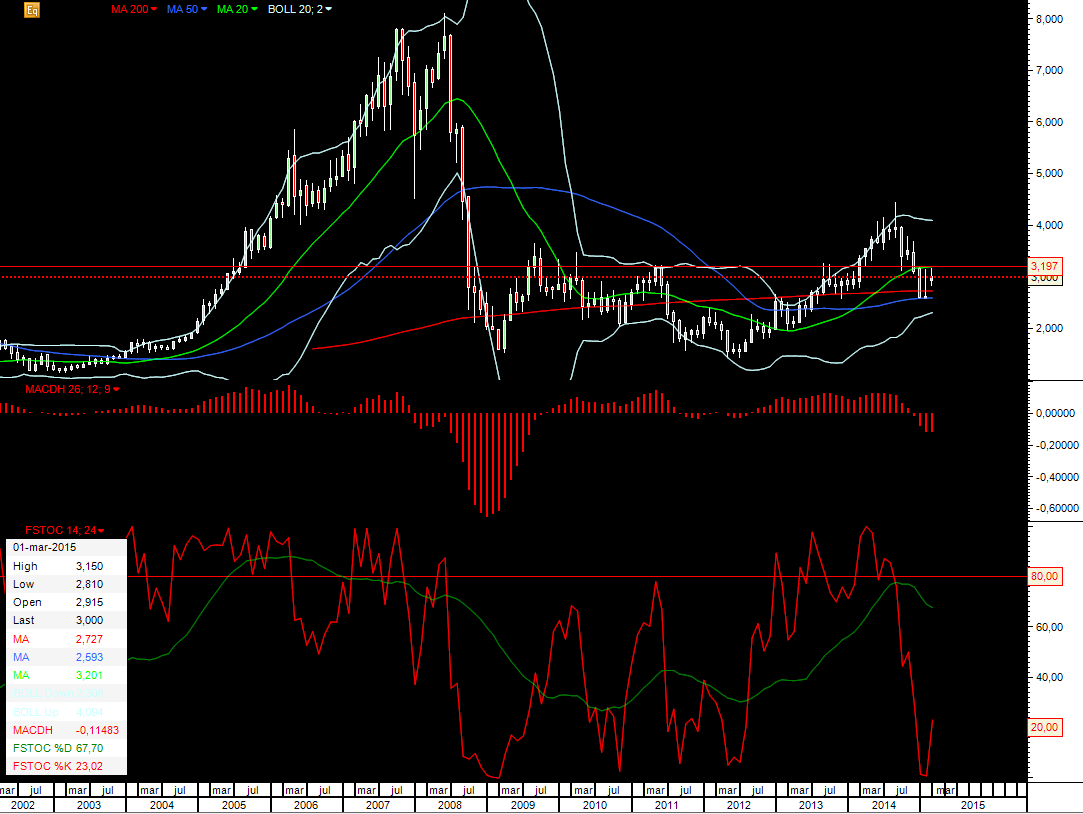This screenshot has width=1083, height=814.
Task: Click the 40,00 stochastic axis label
Action: click(1048, 677)
